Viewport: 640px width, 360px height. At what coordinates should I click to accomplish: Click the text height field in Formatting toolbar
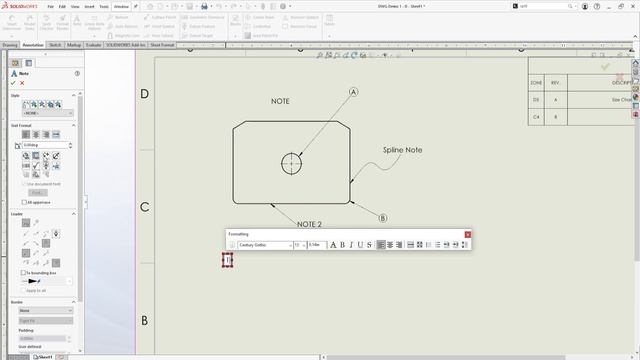point(317,245)
